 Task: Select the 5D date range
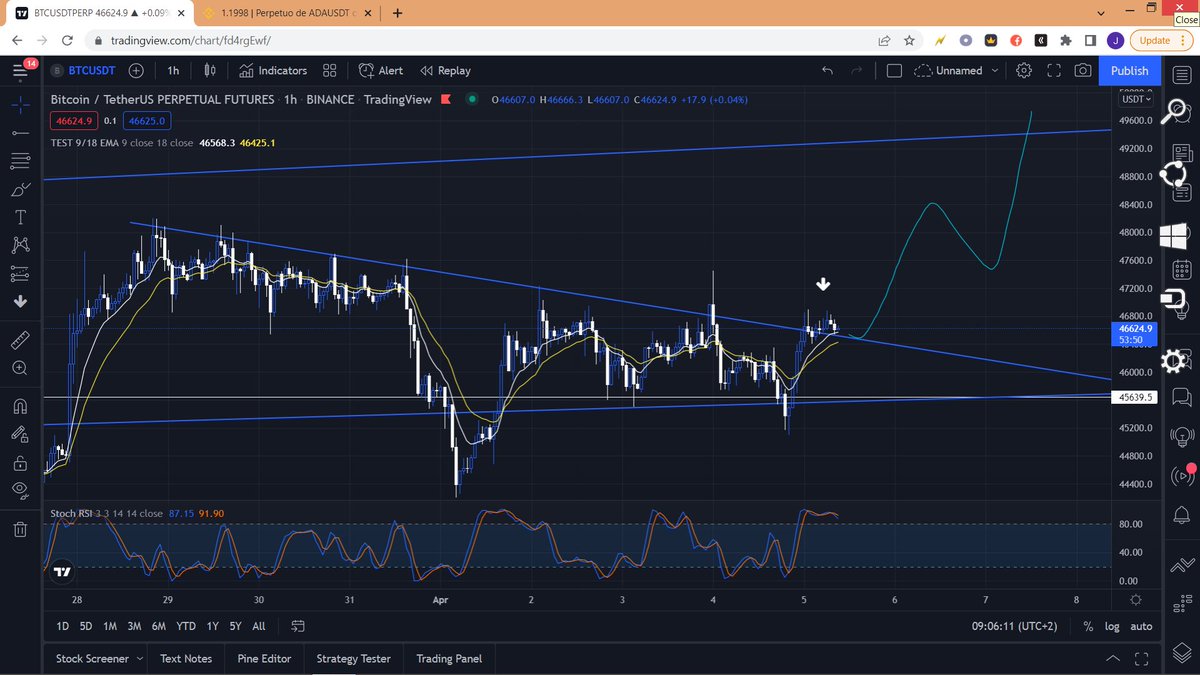pyautogui.click(x=86, y=626)
